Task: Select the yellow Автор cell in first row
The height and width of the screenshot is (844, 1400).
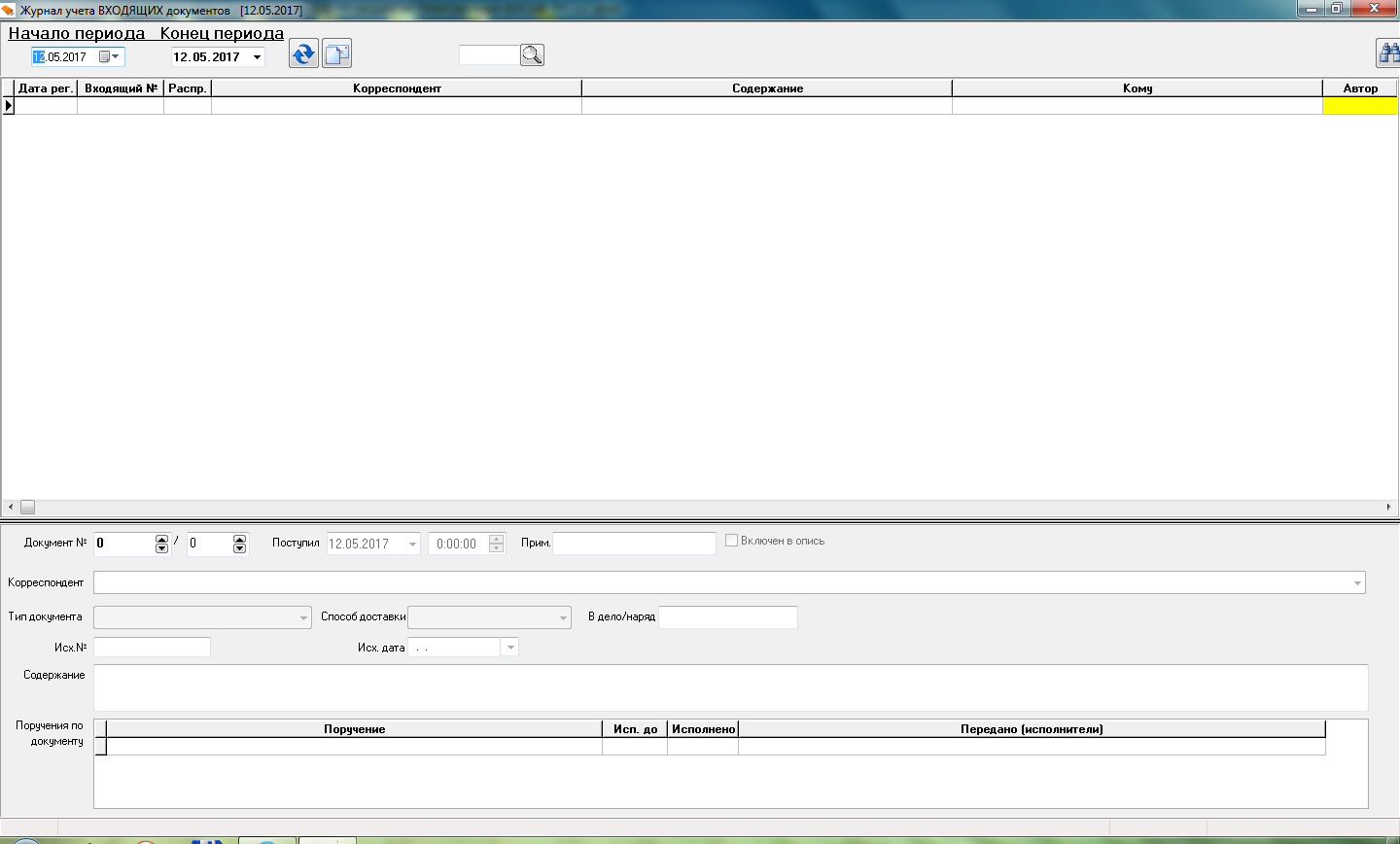Action: click(x=1360, y=106)
